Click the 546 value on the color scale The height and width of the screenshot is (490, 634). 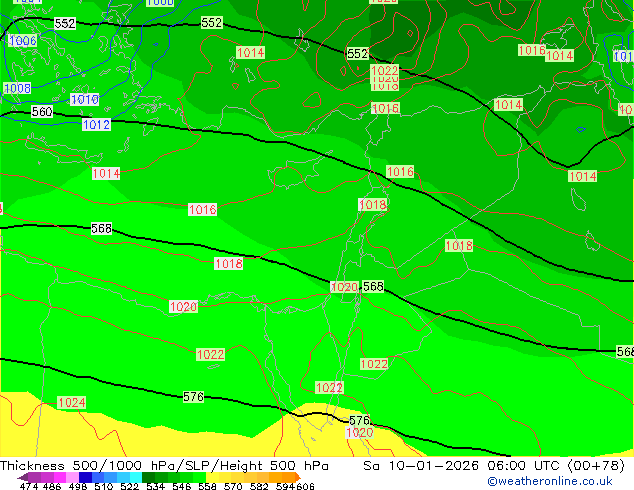coord(182,486)
